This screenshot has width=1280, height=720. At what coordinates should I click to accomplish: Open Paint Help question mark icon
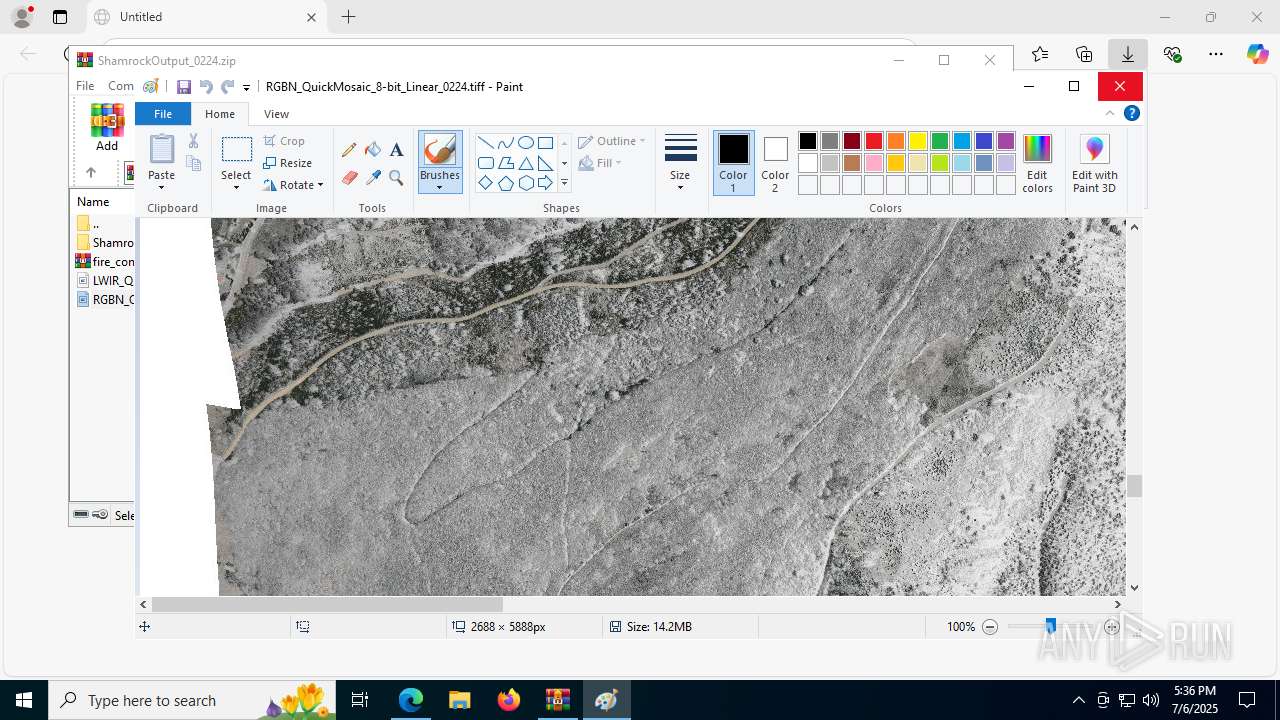pos(1132,113)
